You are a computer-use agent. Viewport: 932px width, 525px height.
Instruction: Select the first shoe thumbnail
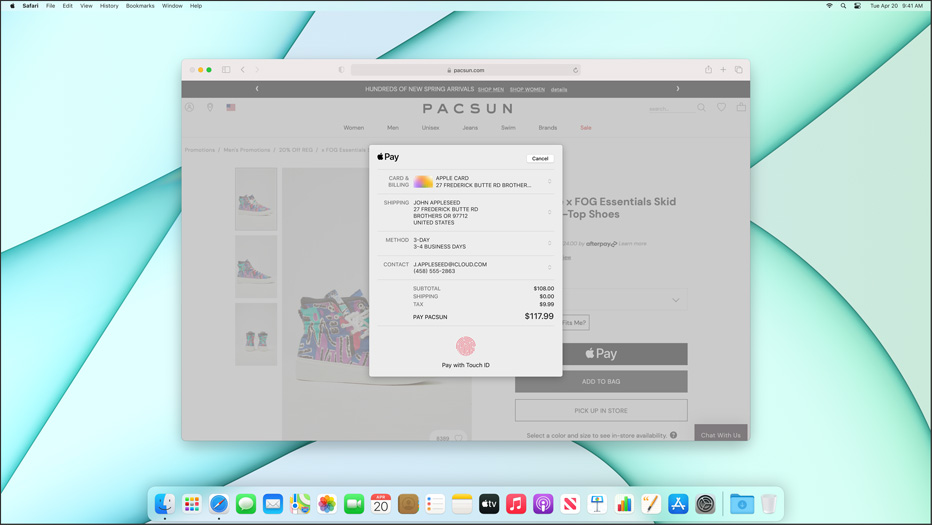coord(256,199)
